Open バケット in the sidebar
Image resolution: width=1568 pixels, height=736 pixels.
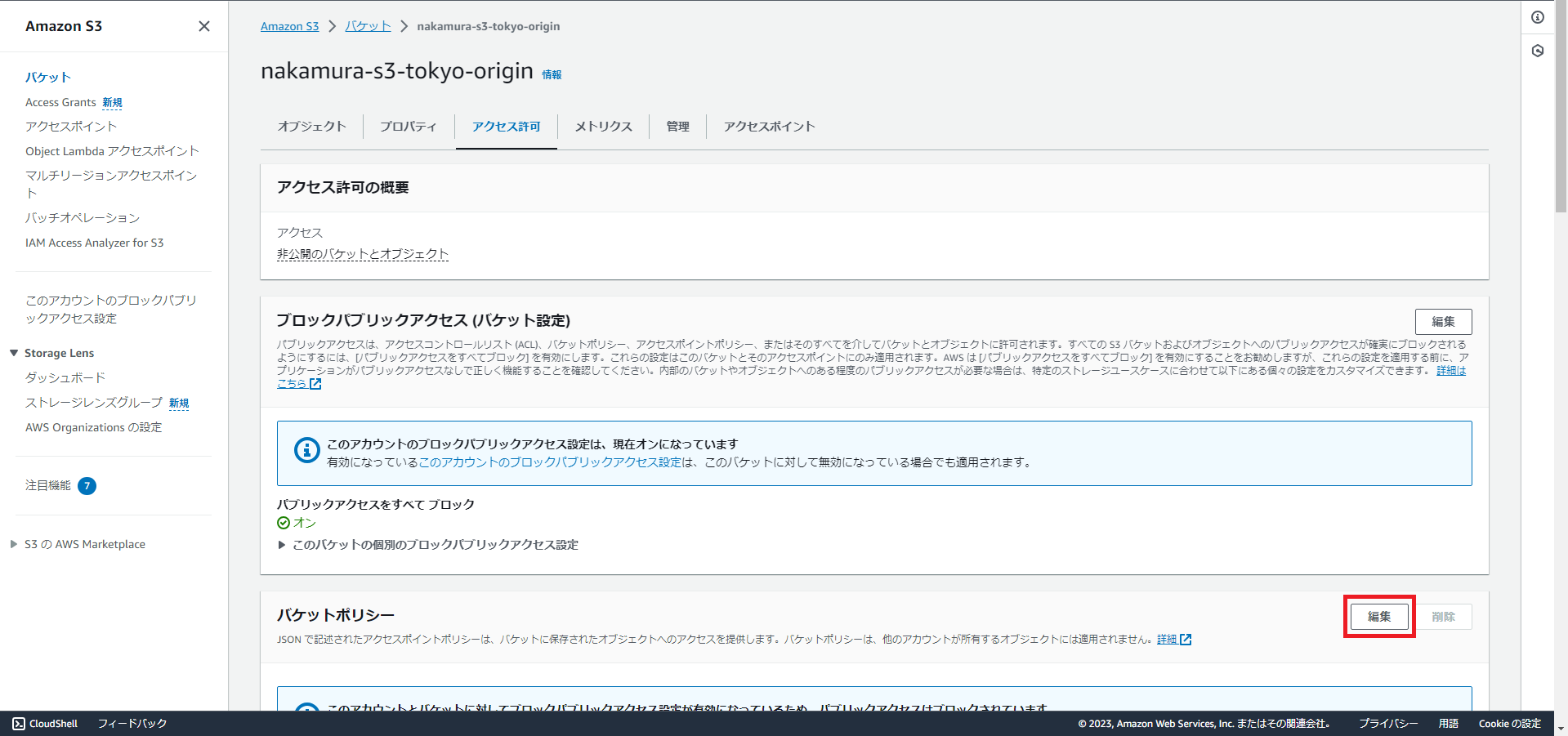tap(48, 77)
